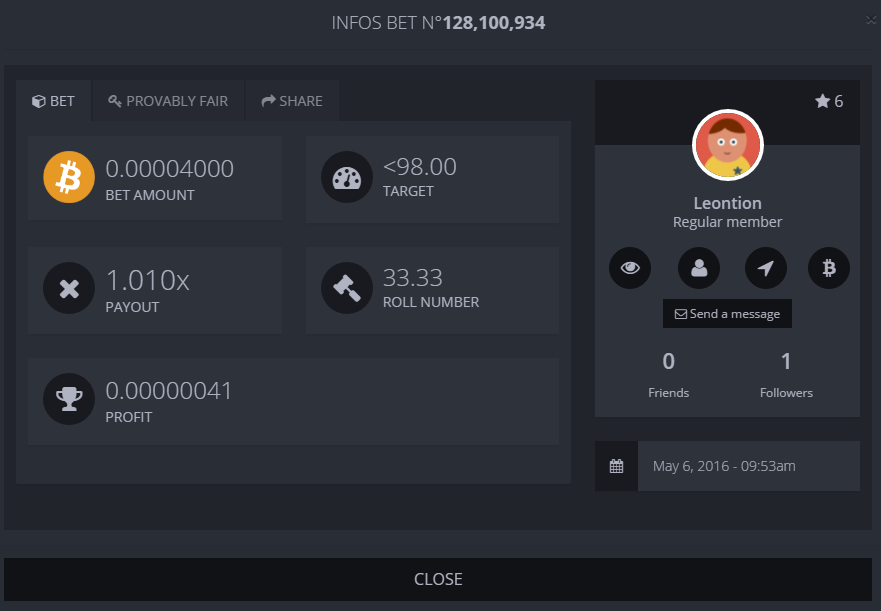
Task: Click the gauge icon beside TARGET
Action: coord(347,177)
